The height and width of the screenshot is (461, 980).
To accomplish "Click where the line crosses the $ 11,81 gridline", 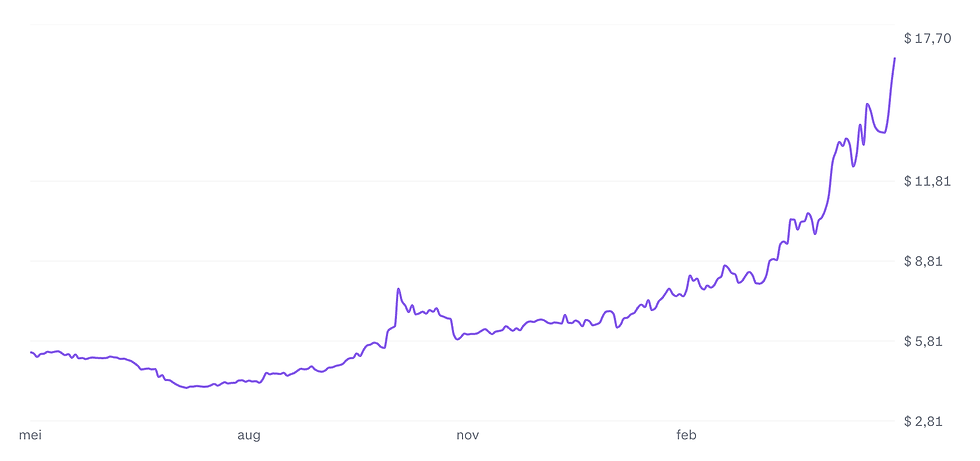I will point(831,182).
